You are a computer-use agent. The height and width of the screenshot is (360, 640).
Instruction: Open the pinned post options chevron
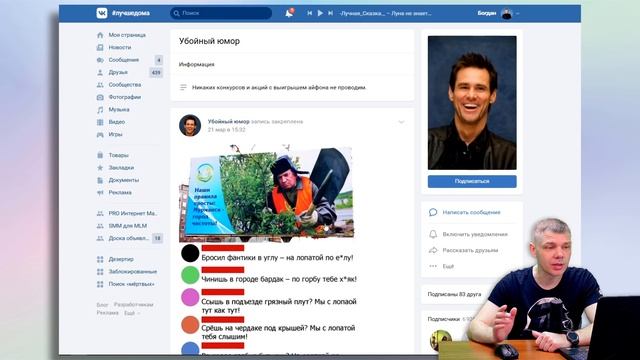[x=401, y=122]
